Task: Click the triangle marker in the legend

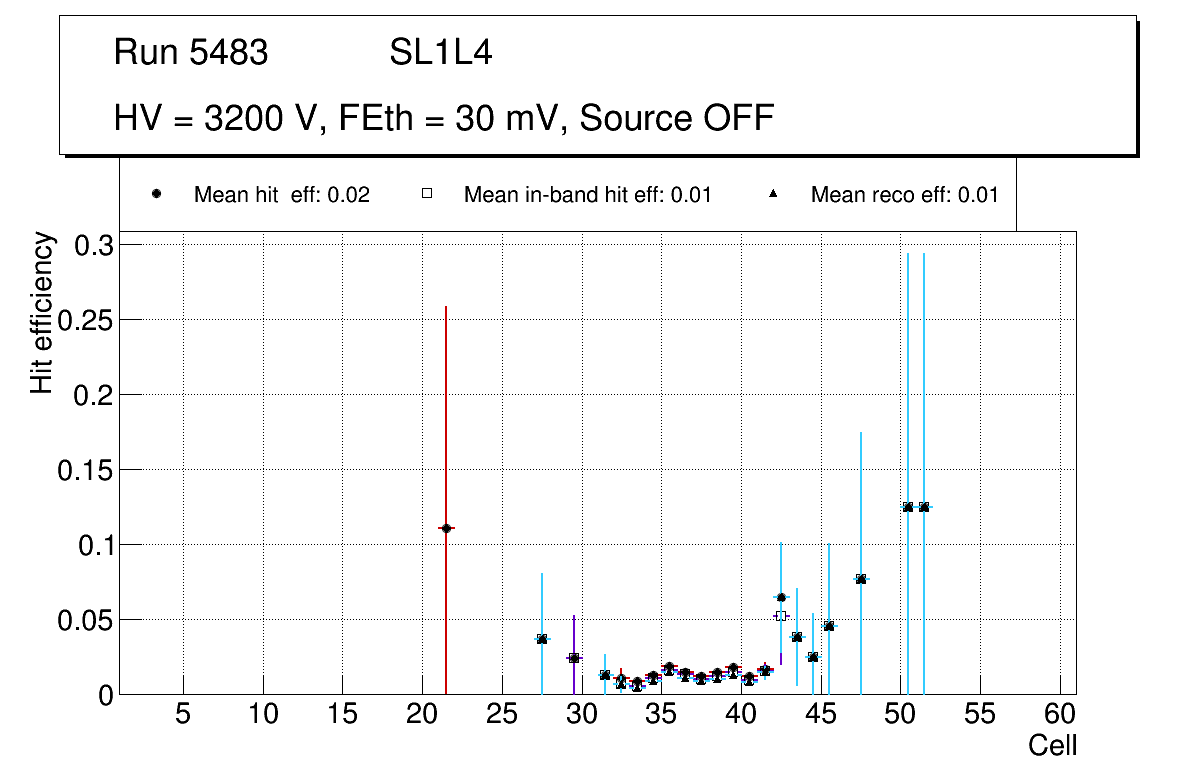Action: [x=774, y=194]
